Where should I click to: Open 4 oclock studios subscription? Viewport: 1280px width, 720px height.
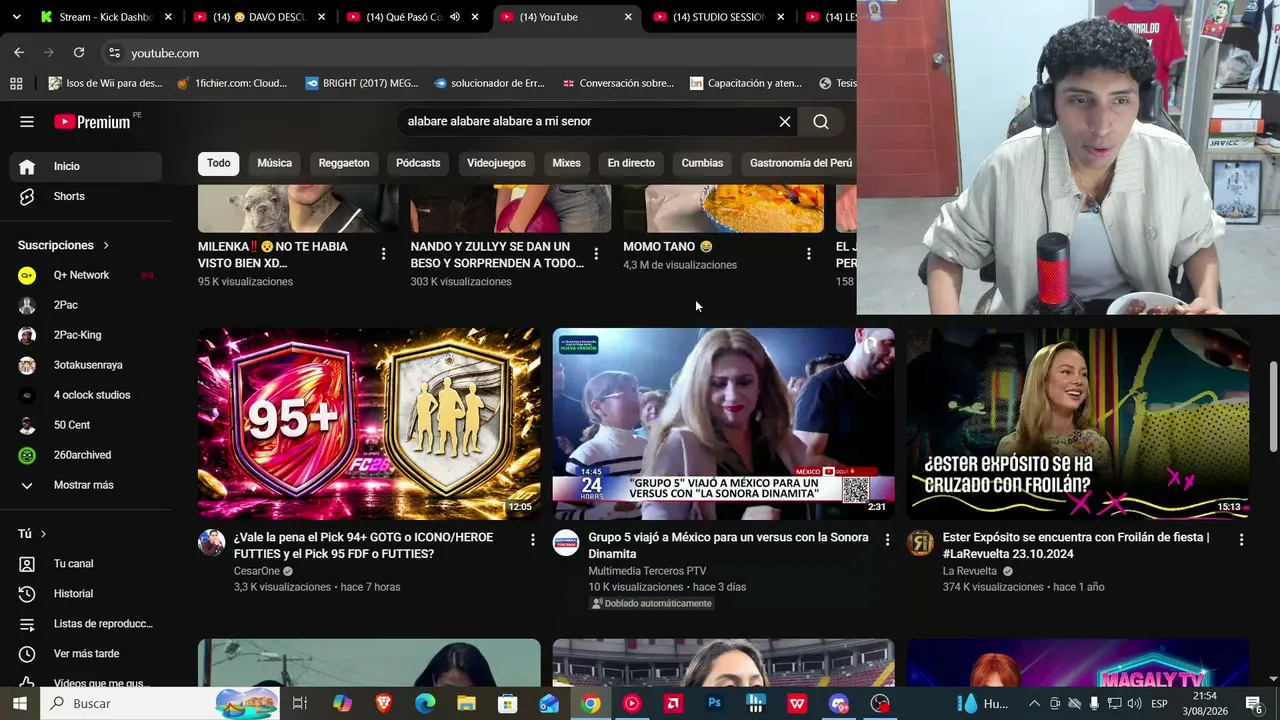(85, 395)
